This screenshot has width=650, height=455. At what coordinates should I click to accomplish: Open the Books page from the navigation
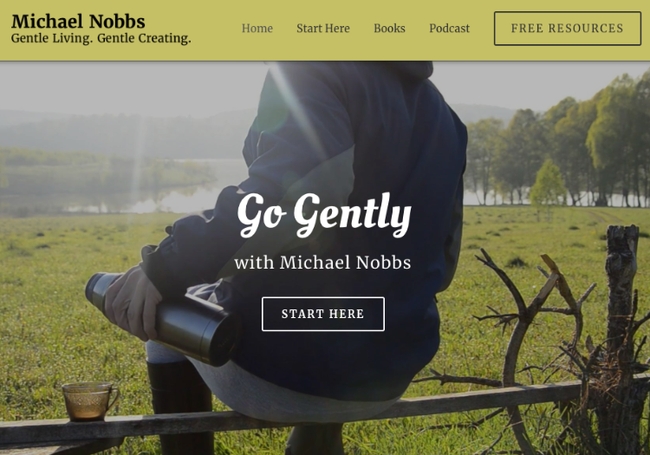click(389, 28)
